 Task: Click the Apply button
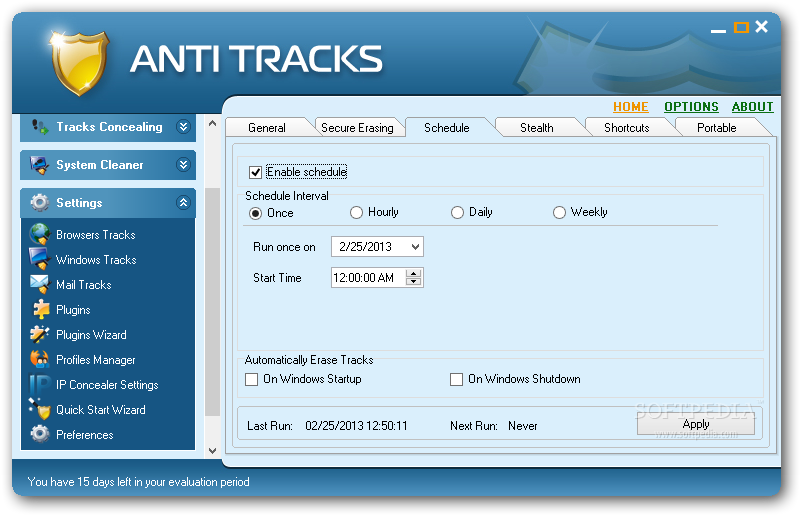click(x=695, y=424)
